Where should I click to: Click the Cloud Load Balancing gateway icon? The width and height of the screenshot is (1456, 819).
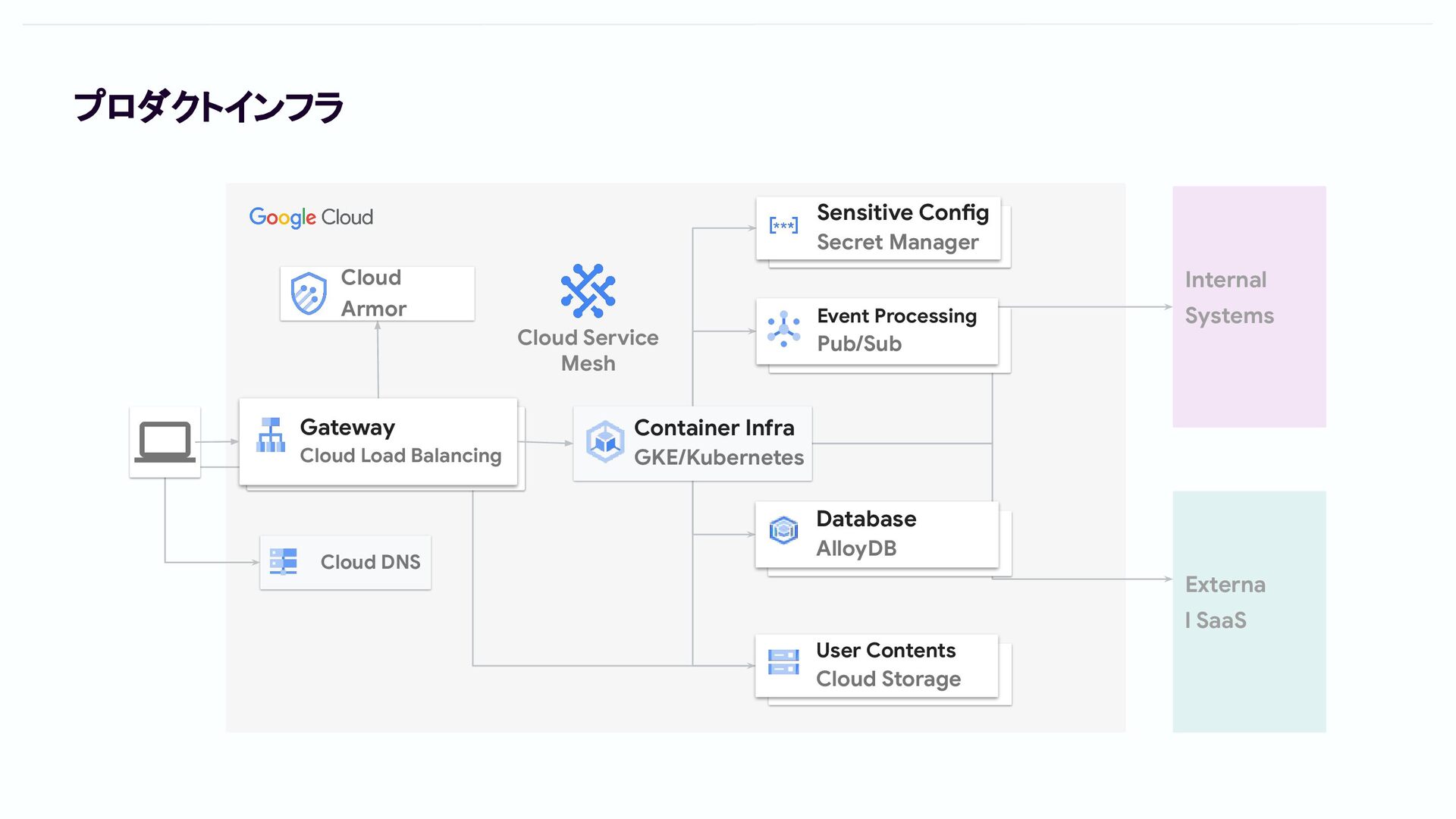(x=271, y=435)
